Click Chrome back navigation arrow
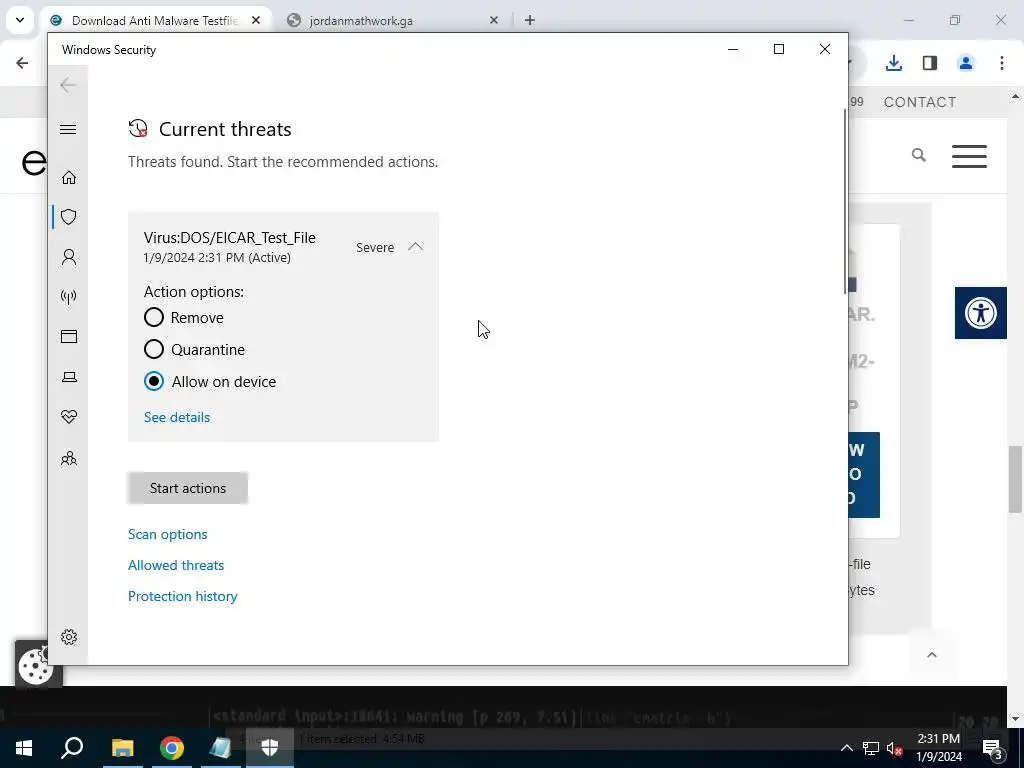The image size is (1024, 768). click(x=22, y=63)
